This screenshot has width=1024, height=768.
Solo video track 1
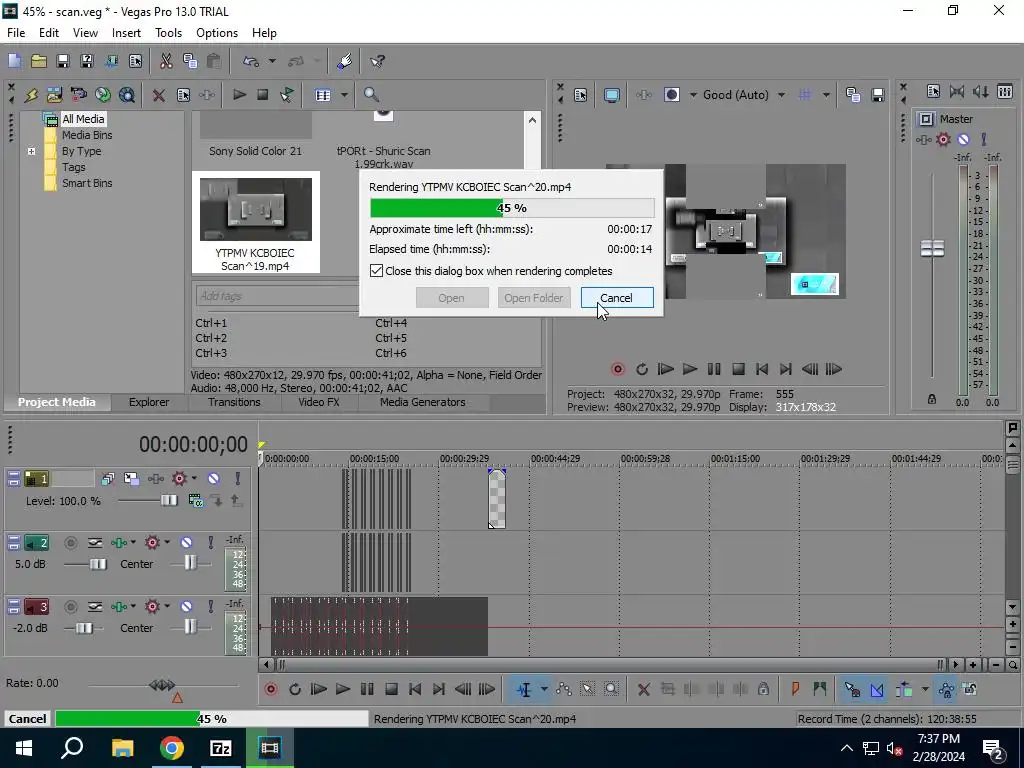238,479
